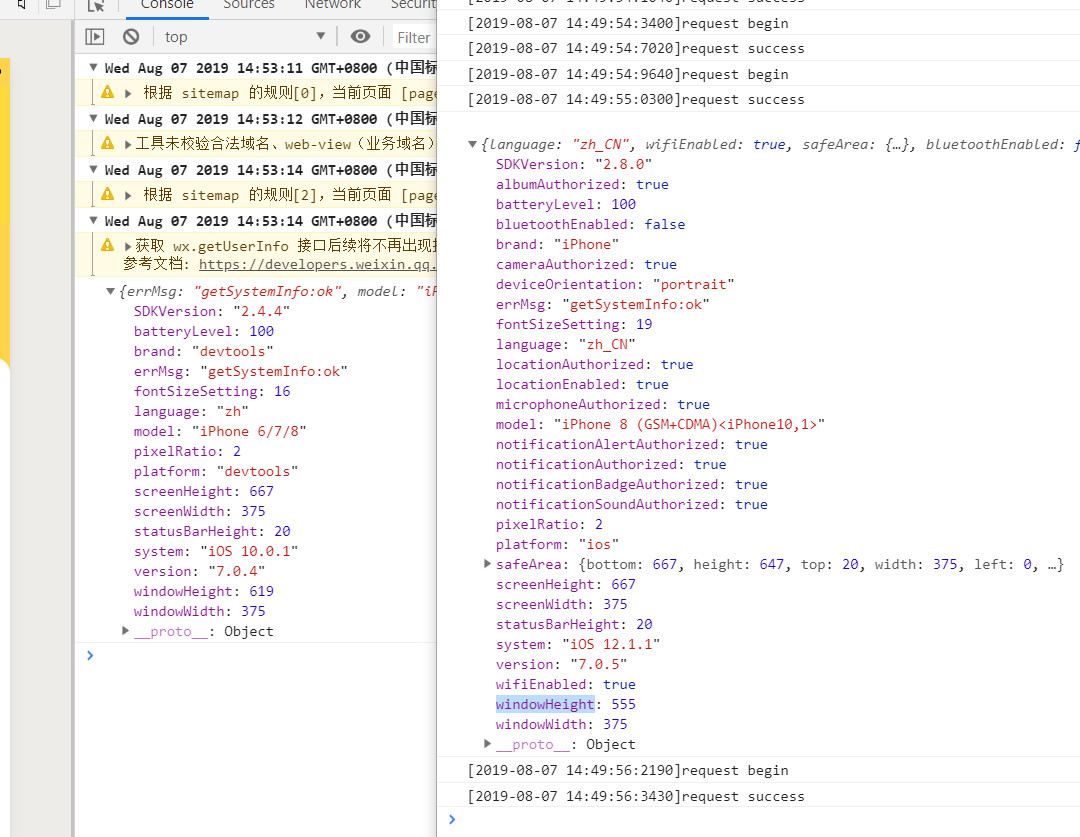Click the warning icon on sitemap rule [0]
Viewport: 1080px width, 837px height.
pos(107,92)
